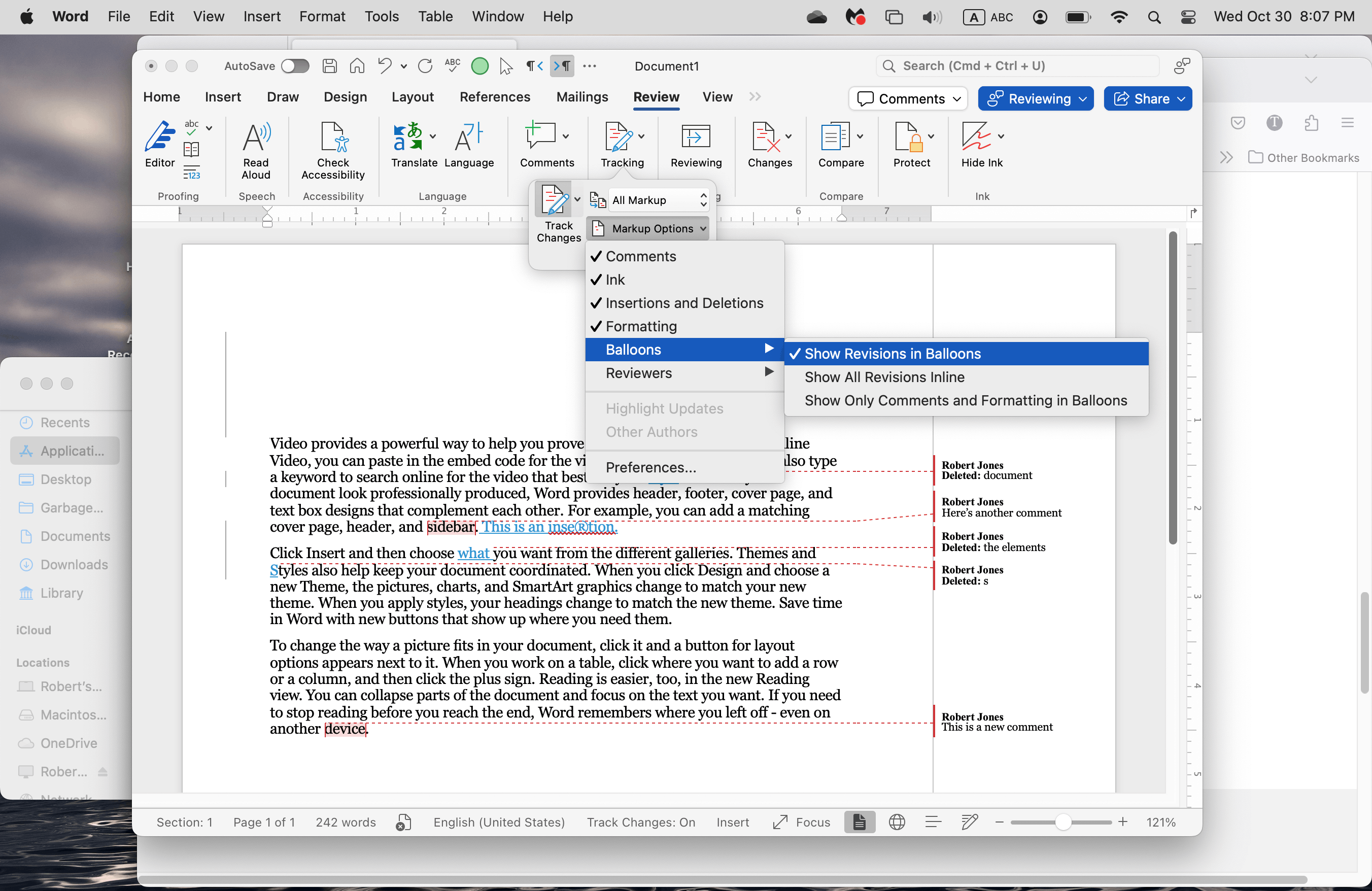Click the Hide Ink icon

click(976, 137)
